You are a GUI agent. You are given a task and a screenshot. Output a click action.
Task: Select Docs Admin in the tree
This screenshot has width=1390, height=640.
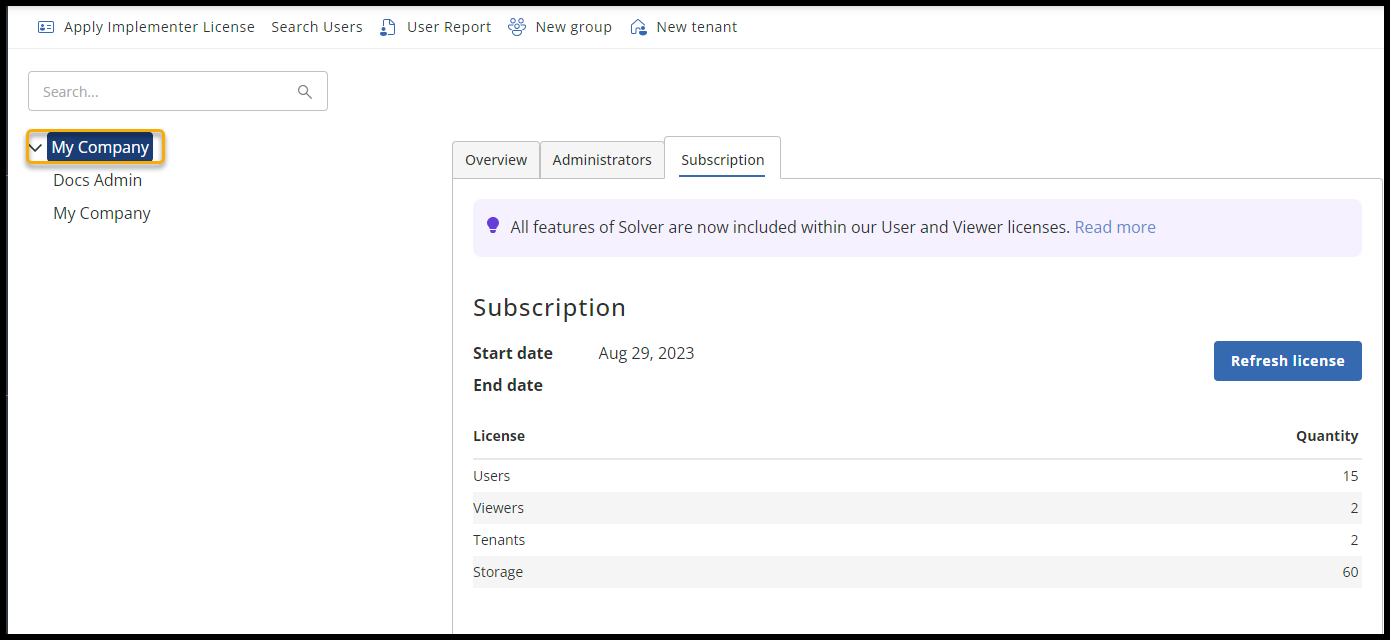pyautogui.click(x=97, y=180)
